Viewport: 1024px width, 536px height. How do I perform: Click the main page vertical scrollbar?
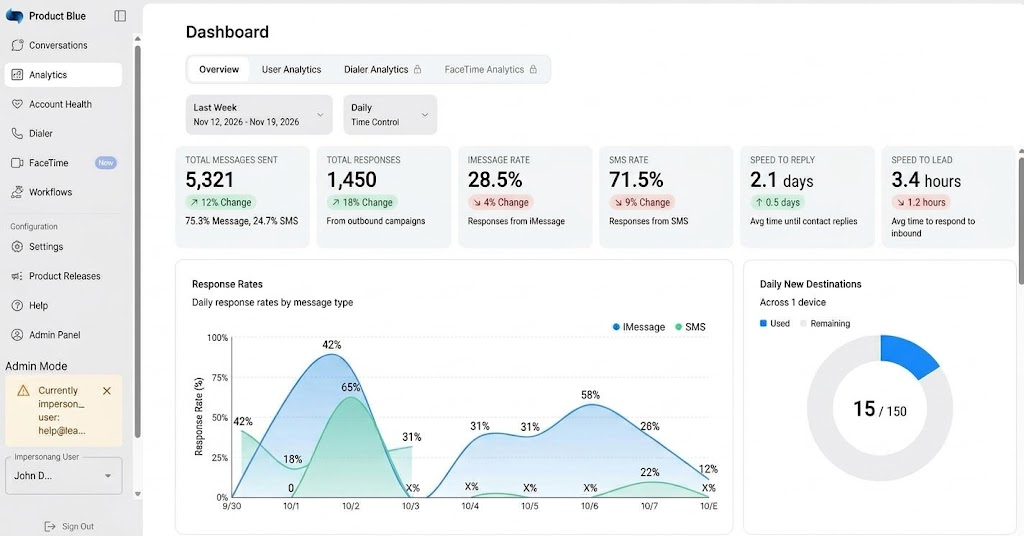click(x=1021, y=219)
